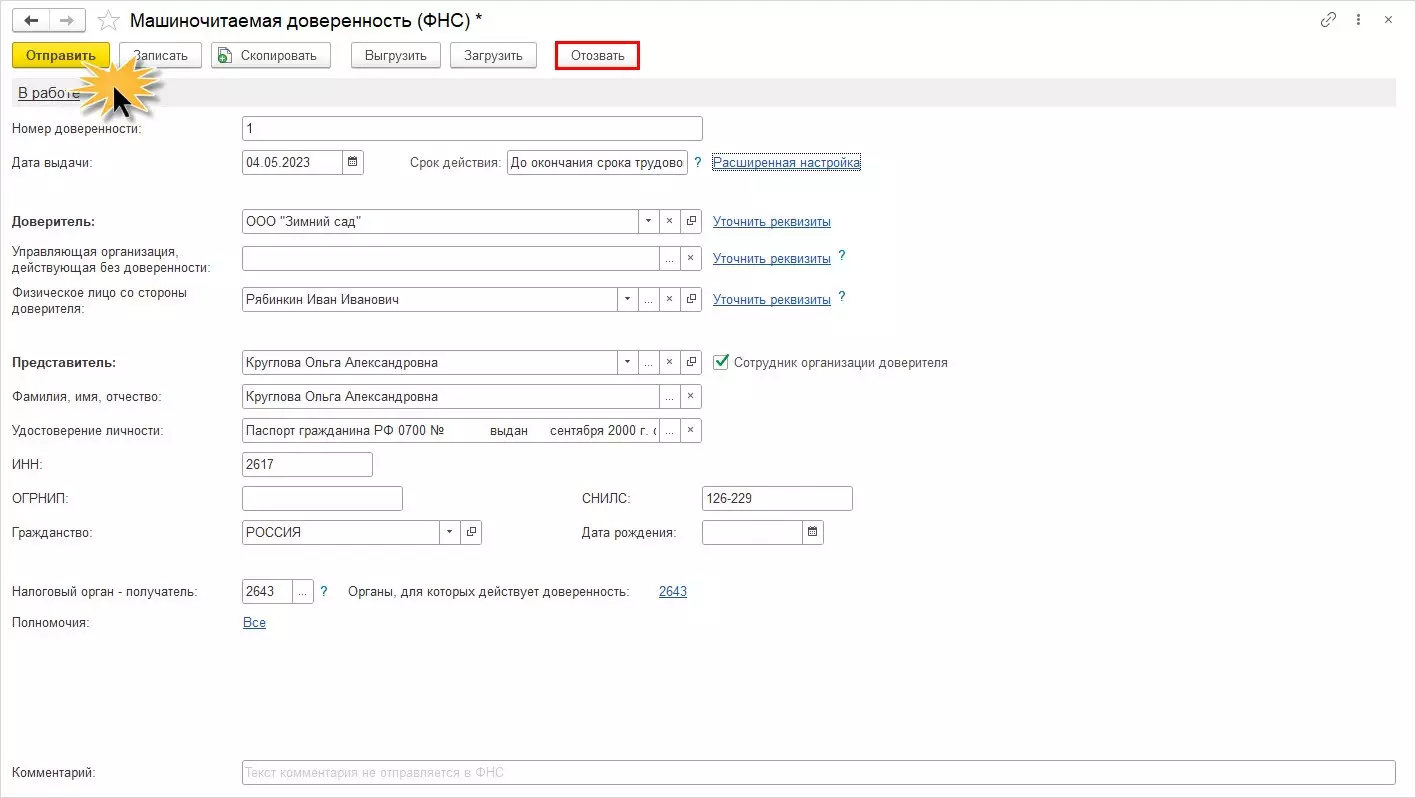Go forward with the right arrow button

67,20
